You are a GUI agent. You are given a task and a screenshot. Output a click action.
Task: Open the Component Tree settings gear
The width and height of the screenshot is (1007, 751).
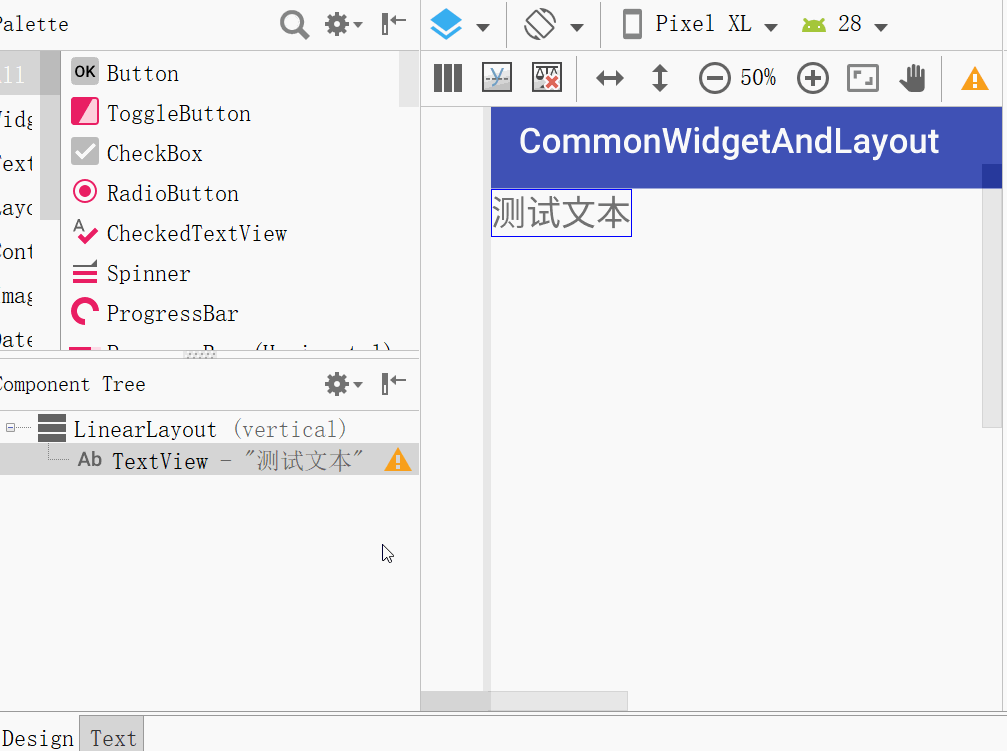click(338, 384)
